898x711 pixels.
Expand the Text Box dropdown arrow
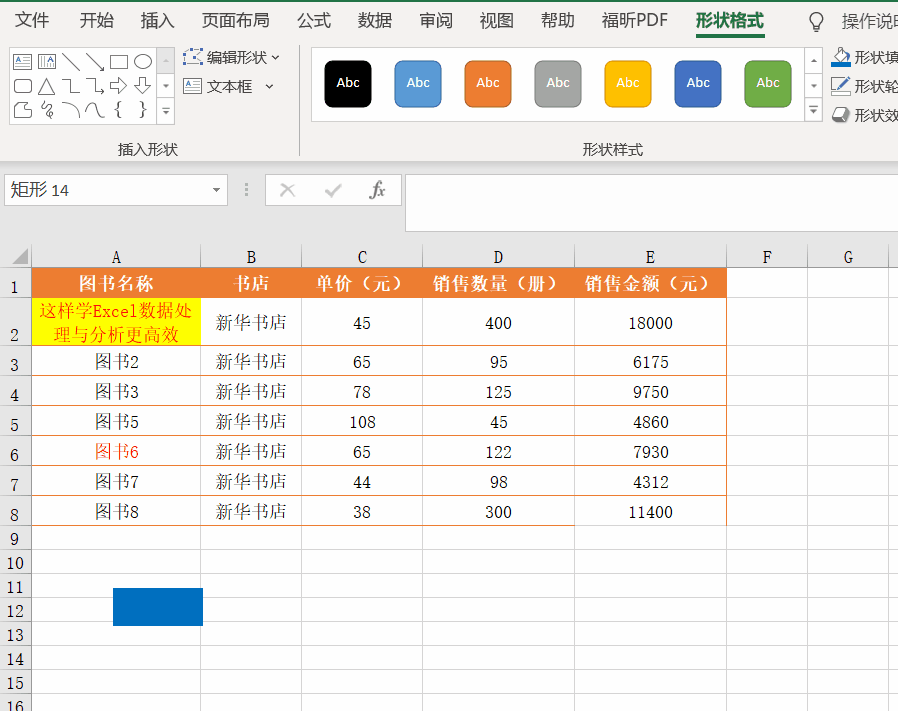coord(269,87)
